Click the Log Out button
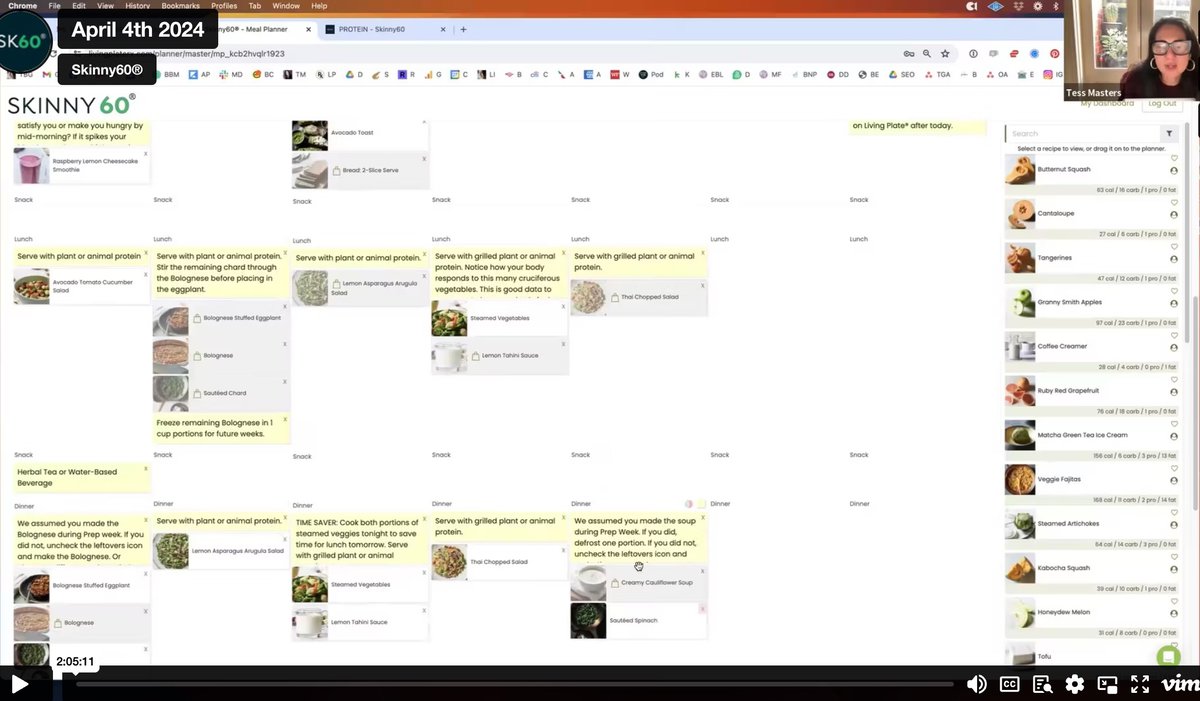 coord(1162,103)
